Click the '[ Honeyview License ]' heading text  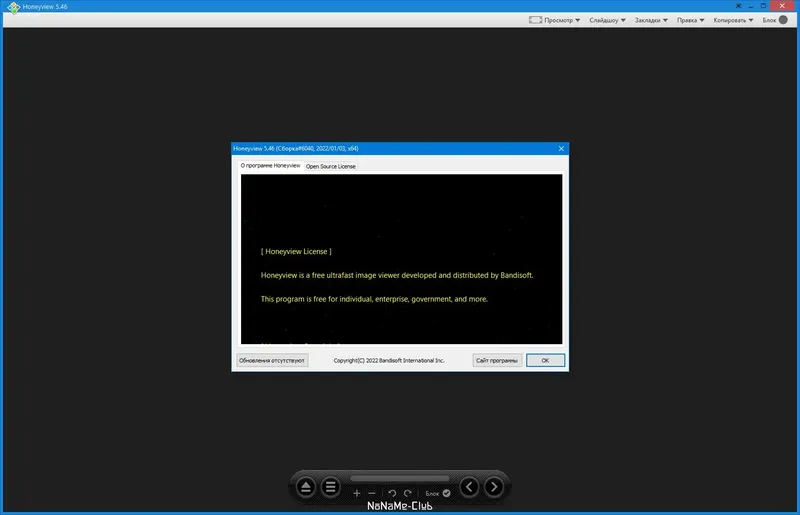(x=296, y=252)
